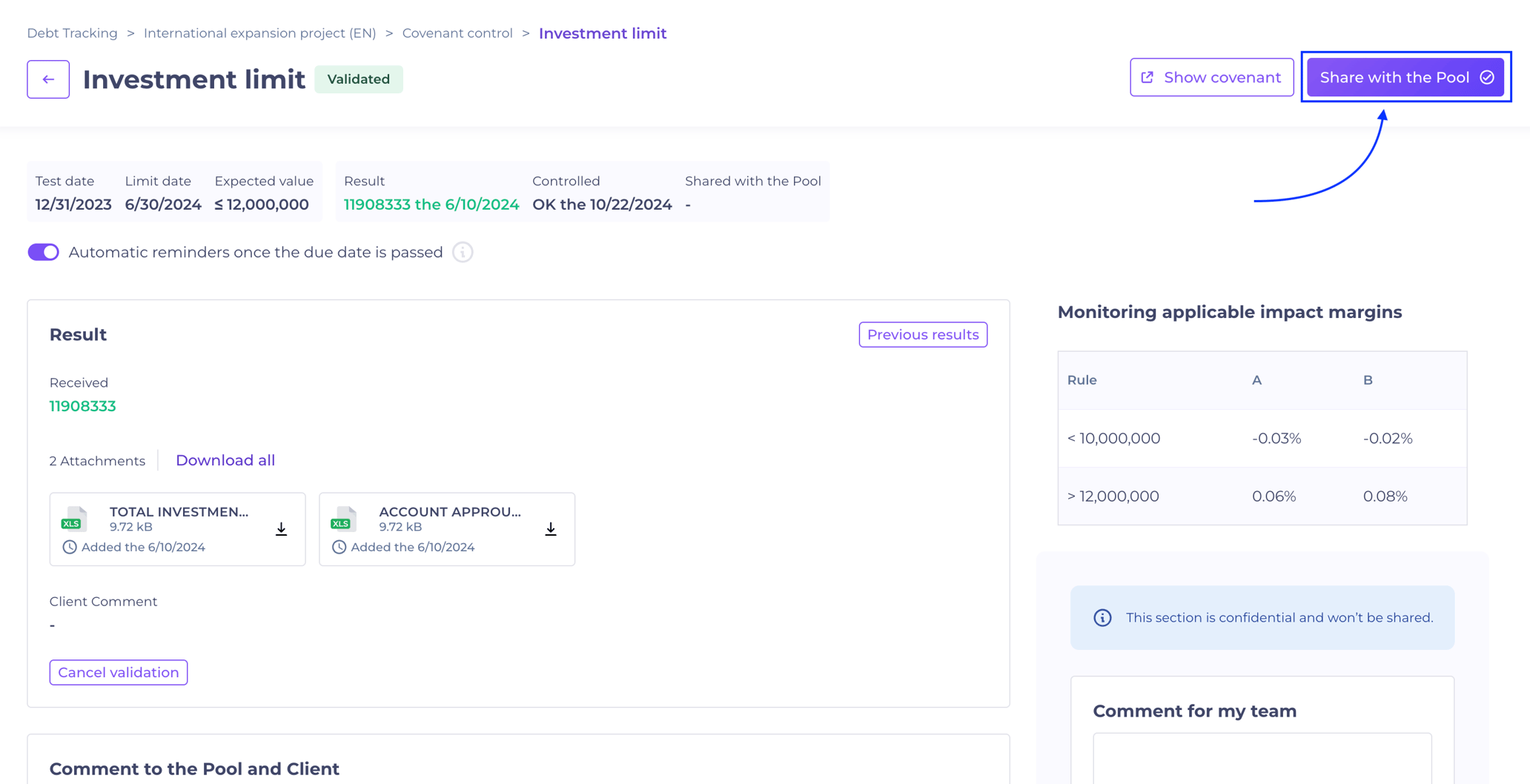Open the Covenant control breadcrumb
Screen dimensions: 1530x784
457,33
